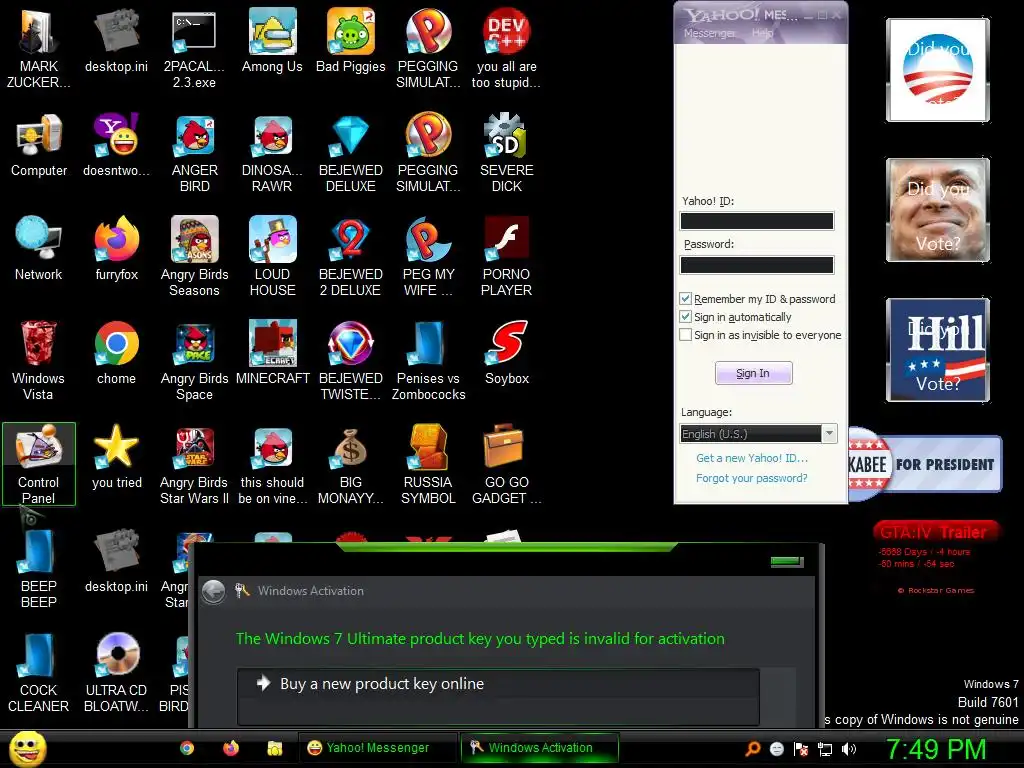Image resolution: width=1024 pixels, height=768 pixels.
Task: Select the Computer desktop icon
Action: pyautogui.click(x=39, y=145)
